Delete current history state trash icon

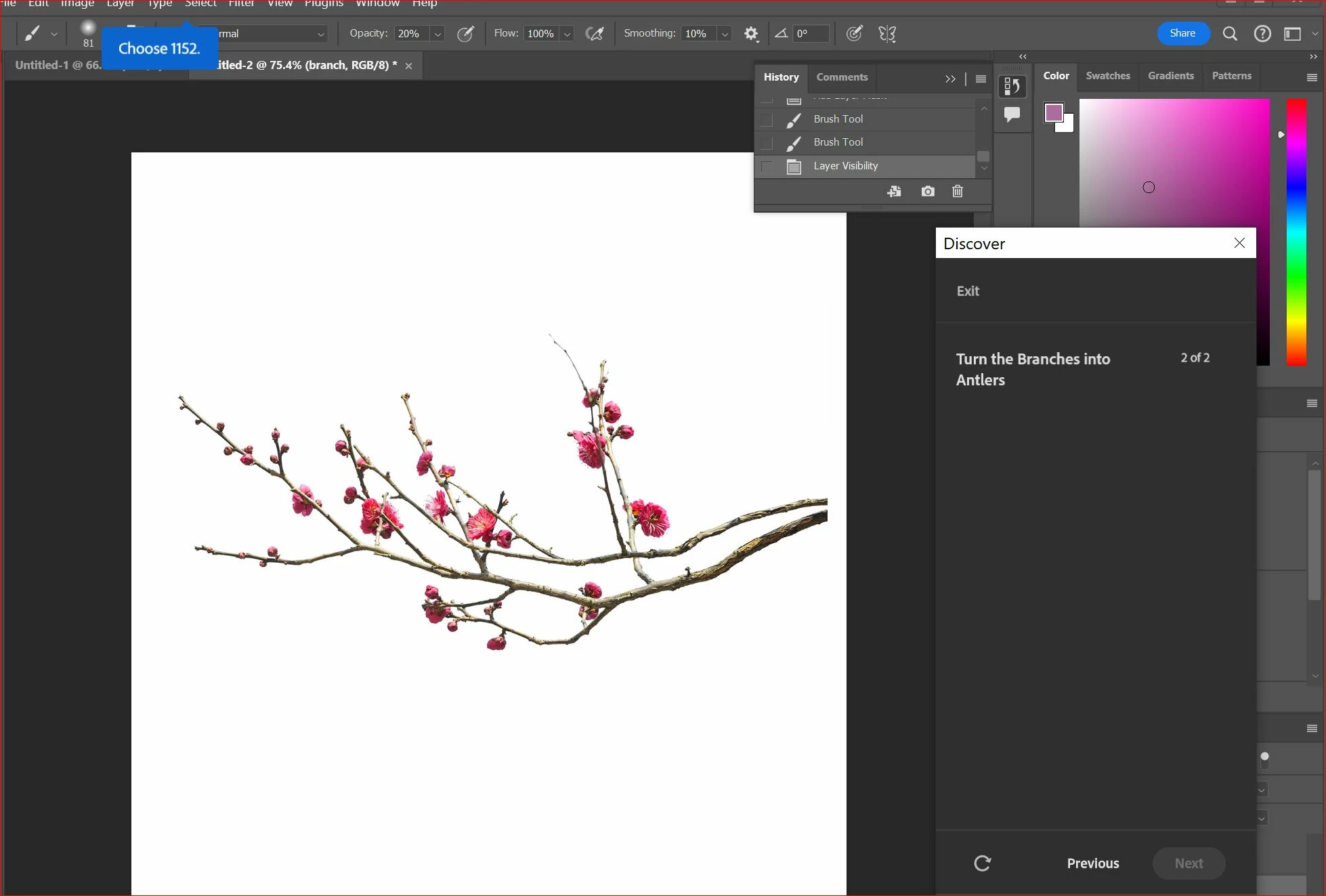pos(958,192)
